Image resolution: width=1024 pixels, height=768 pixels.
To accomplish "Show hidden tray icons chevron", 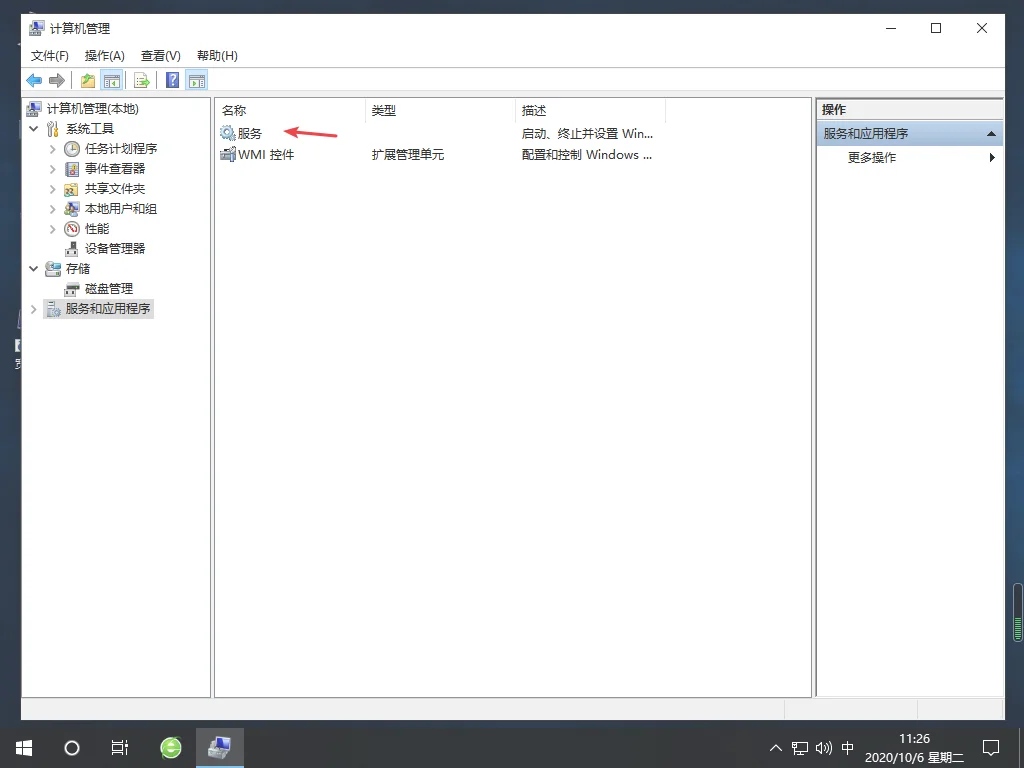I will (776, 748).
